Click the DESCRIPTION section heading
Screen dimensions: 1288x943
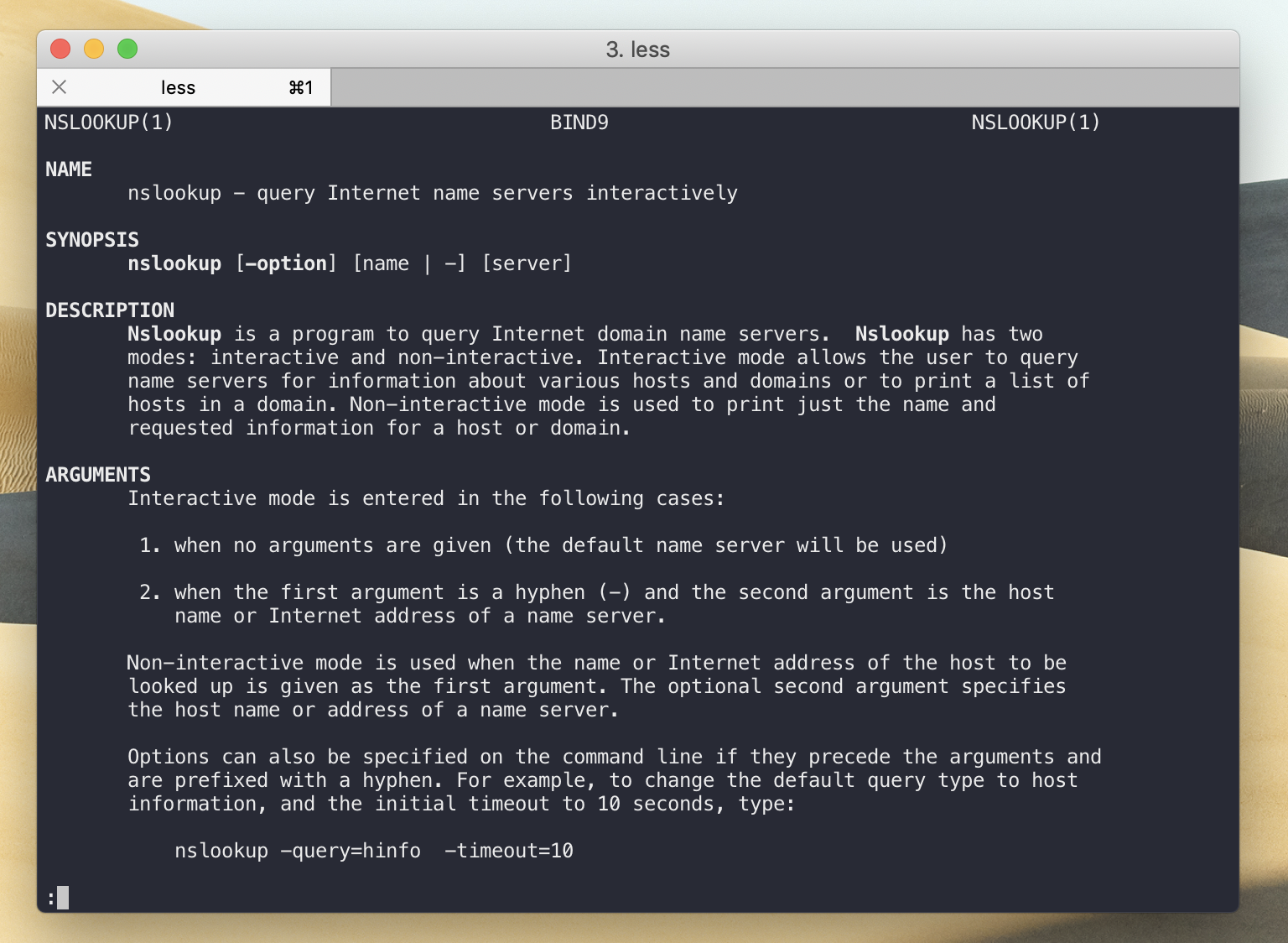pyautogui.click(x=110, y=310)
